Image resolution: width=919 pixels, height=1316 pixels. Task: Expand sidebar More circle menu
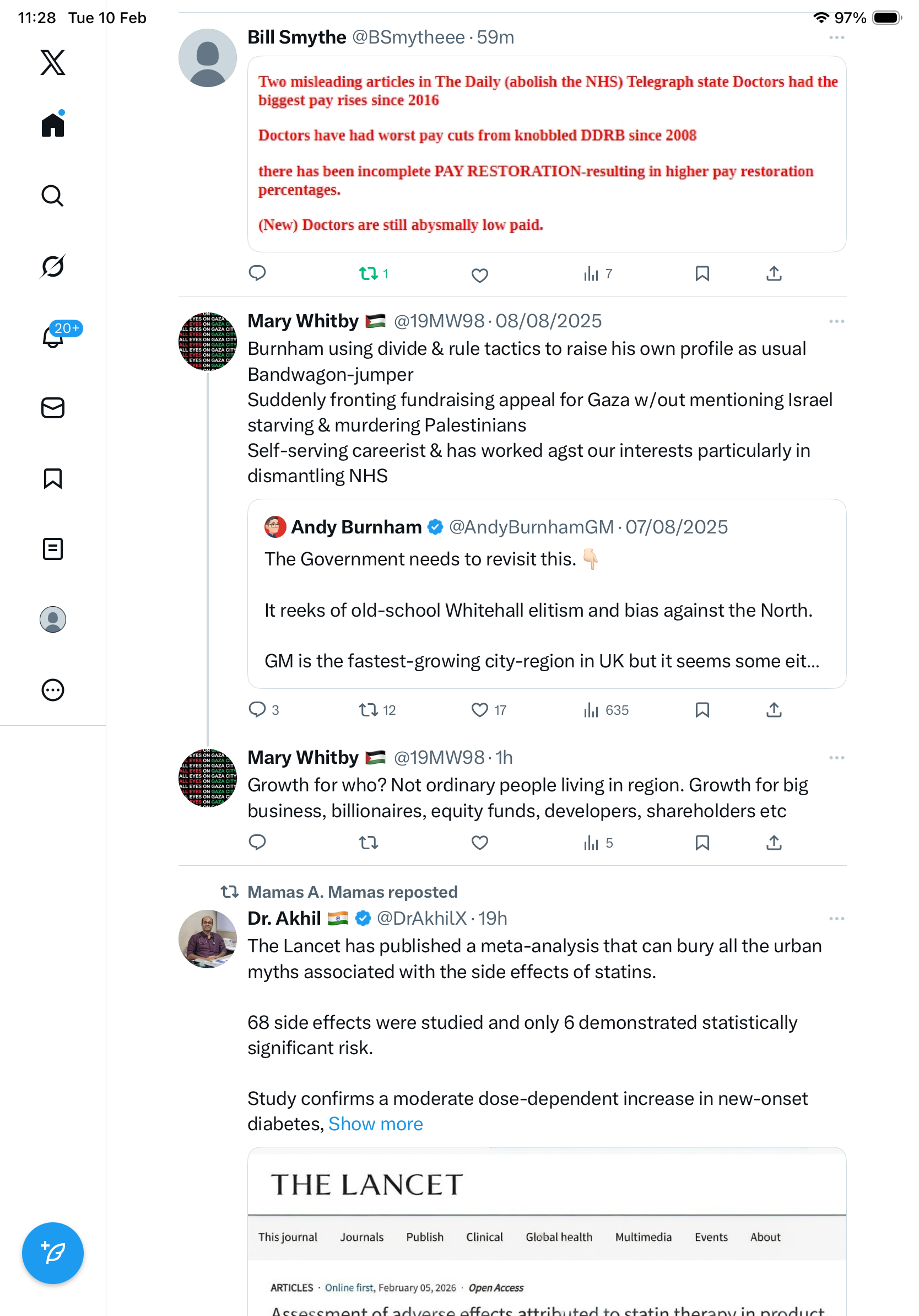coord(53,689)
